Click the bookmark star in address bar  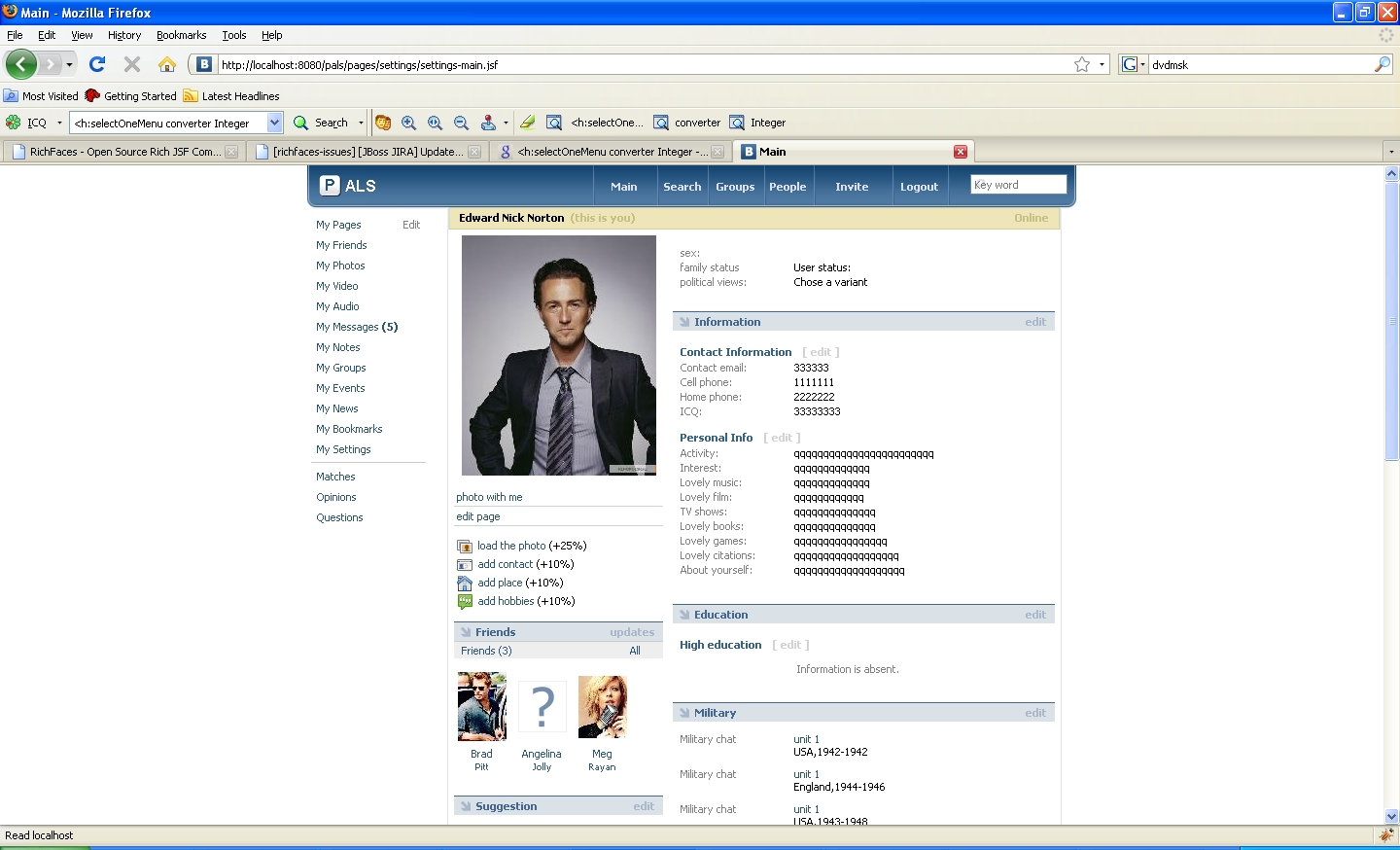(x=1082, y=64)
